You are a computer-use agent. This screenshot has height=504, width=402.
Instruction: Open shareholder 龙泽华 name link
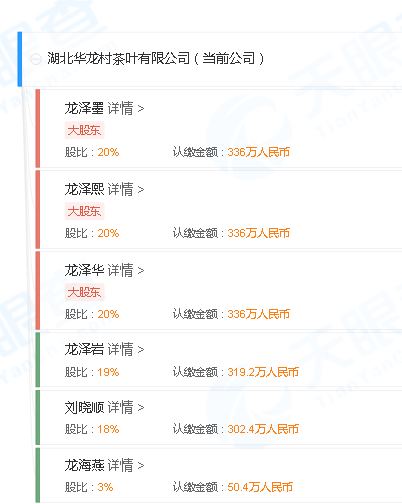pos(84,270)
